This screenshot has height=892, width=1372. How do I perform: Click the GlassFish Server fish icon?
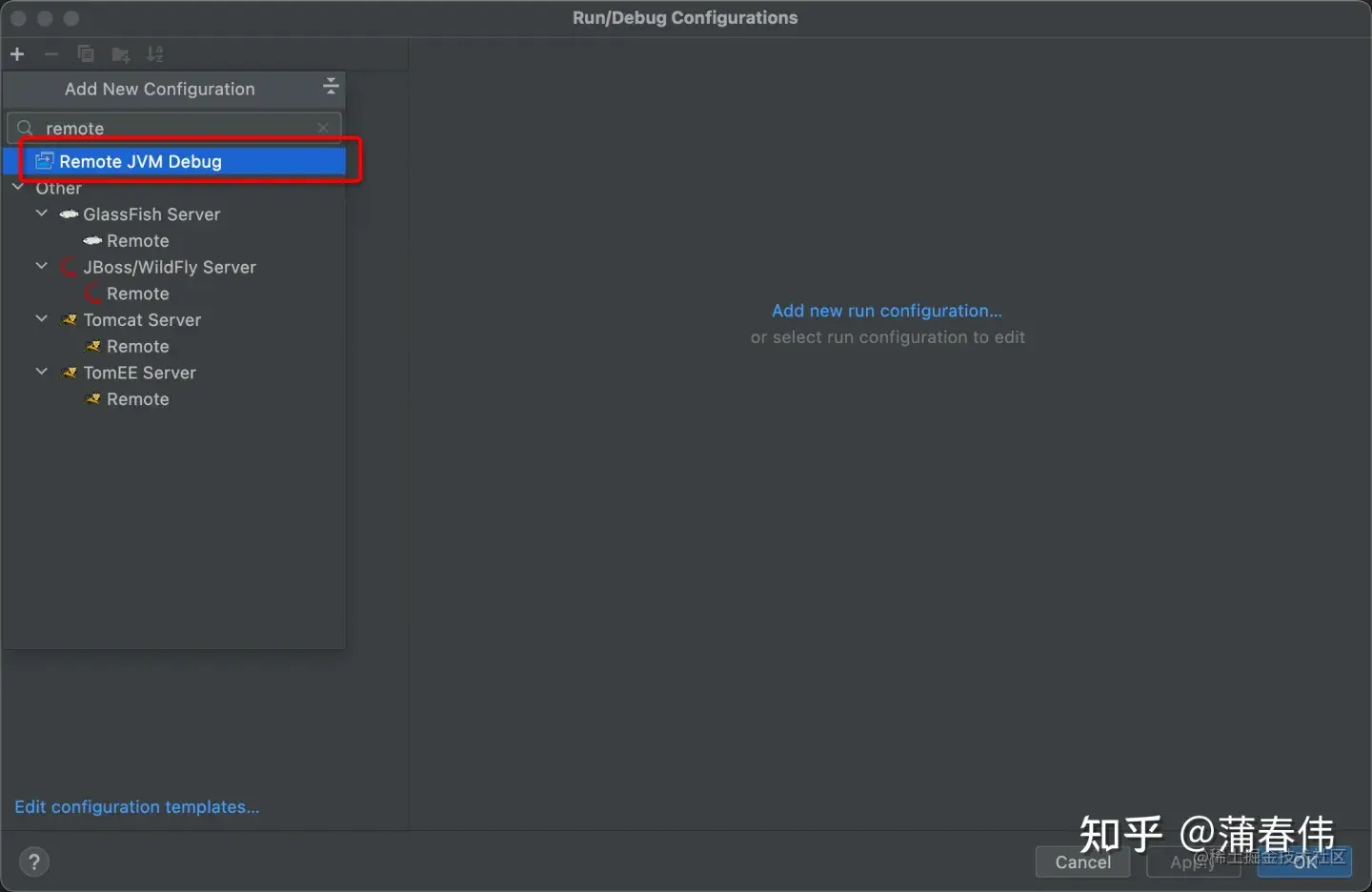[x=69, y=214]
